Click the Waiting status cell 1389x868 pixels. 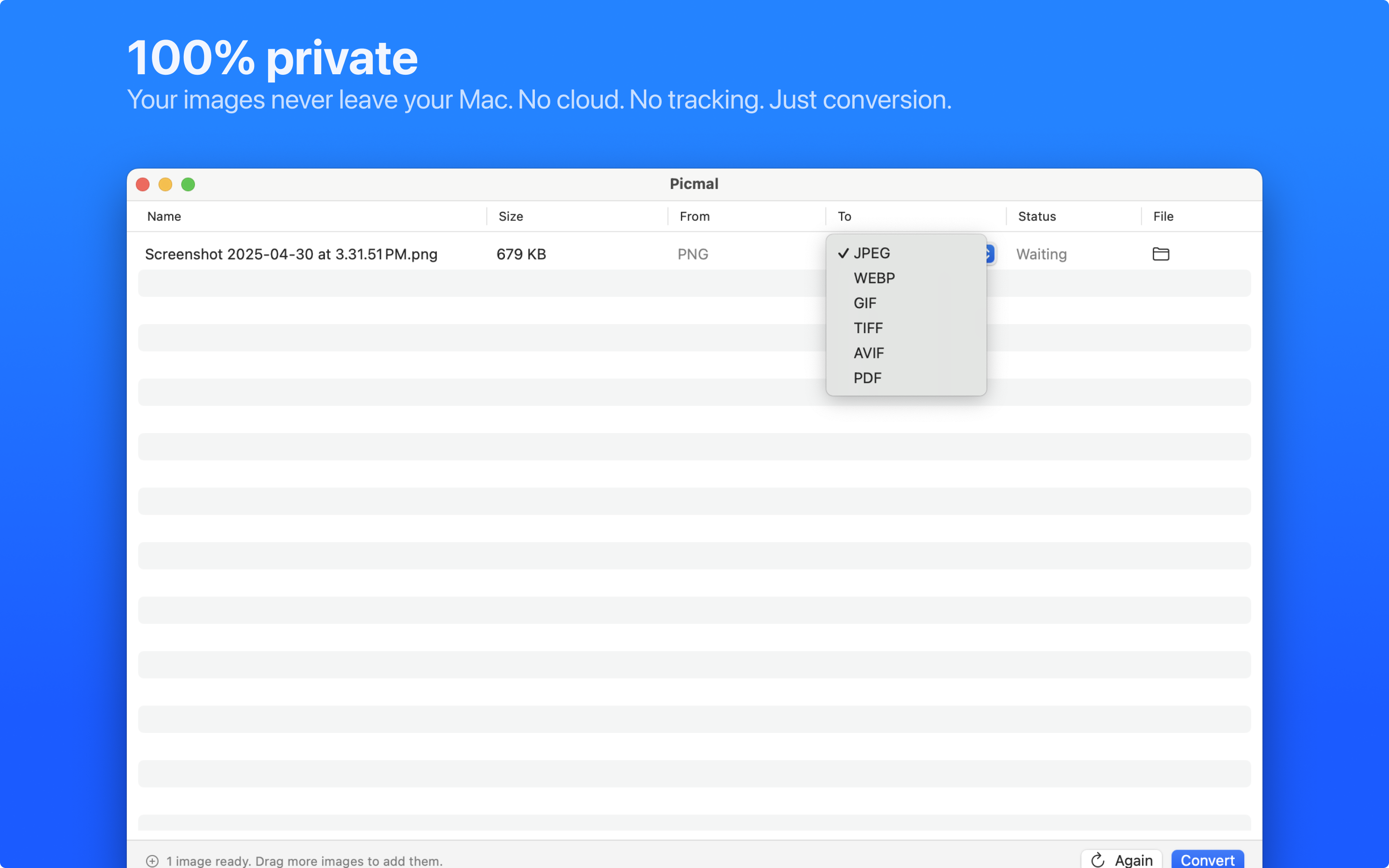[x=1041, y=254]
